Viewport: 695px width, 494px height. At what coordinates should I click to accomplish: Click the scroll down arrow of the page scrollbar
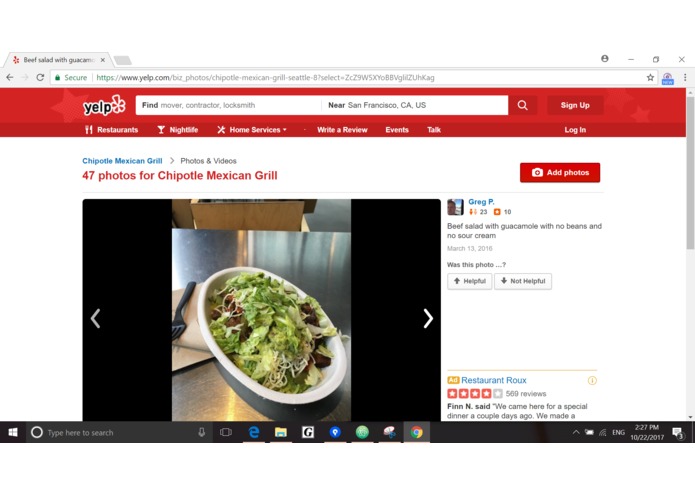point(690,417)
